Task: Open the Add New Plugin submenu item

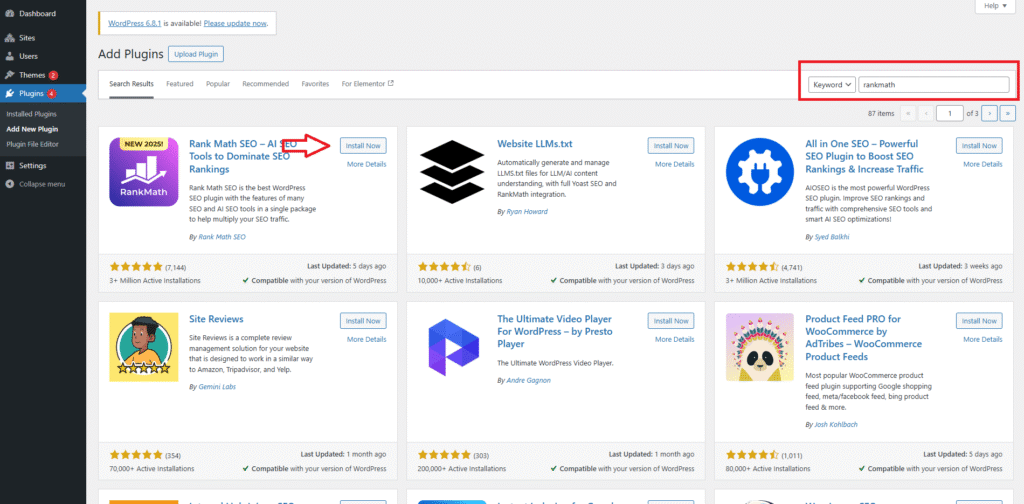Action: pos(32,129)
